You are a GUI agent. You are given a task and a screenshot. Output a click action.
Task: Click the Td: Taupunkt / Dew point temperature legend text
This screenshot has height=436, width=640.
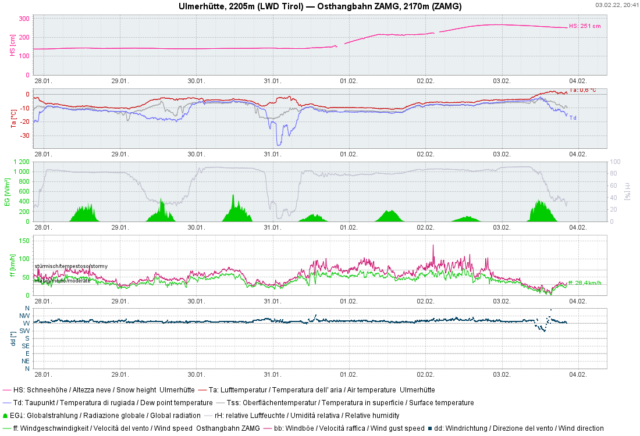pos(113,403)
